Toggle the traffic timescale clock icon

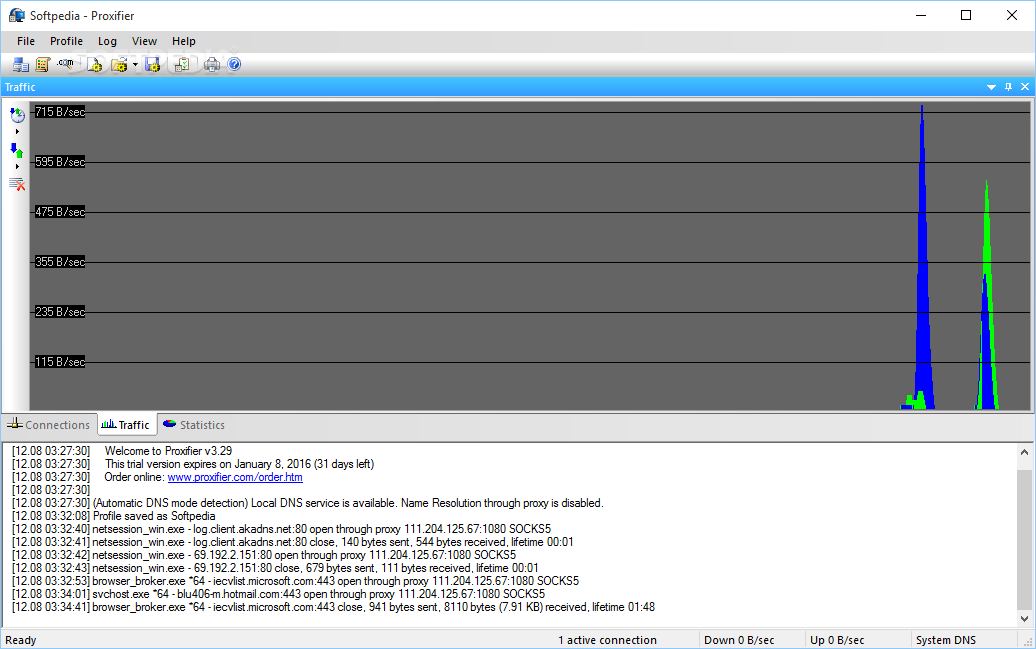[17, 116]
